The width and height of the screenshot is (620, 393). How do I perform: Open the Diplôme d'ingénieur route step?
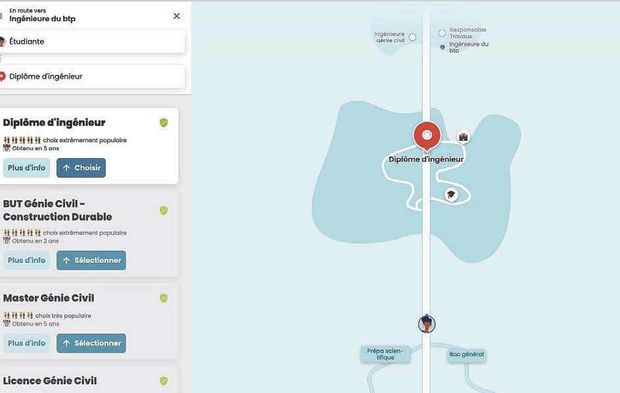click(92, 77)
